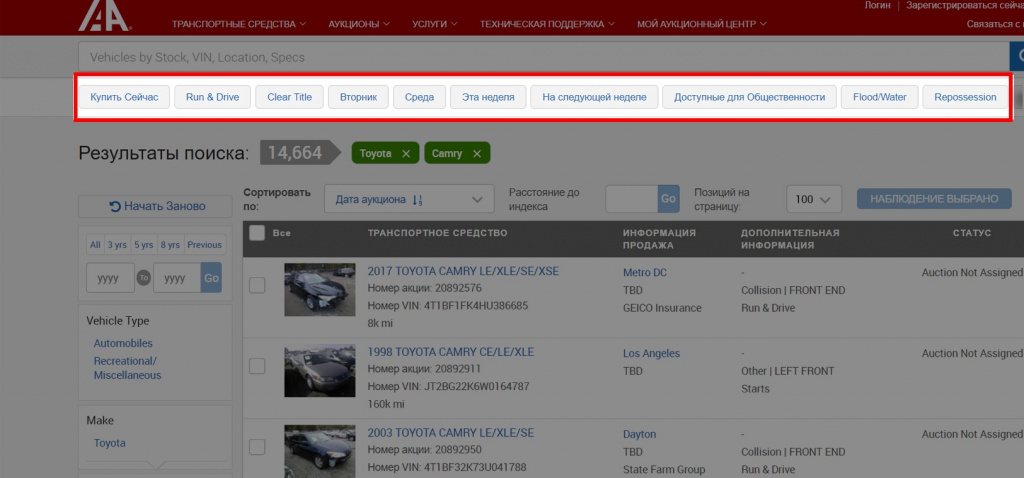
Task: Apply the Flood/Water quick filter
Action: tap(880, 97)
